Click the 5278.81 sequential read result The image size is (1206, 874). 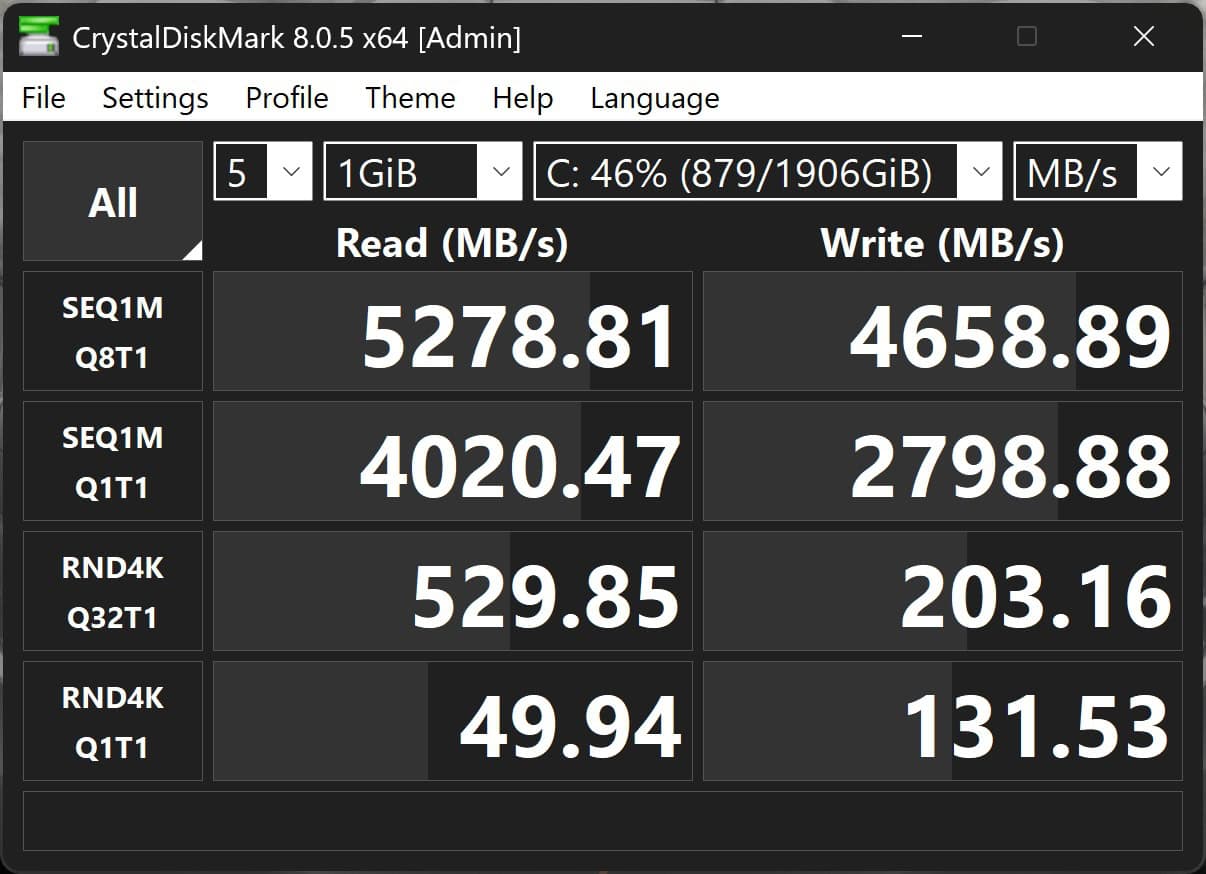[x=453, y=331]
